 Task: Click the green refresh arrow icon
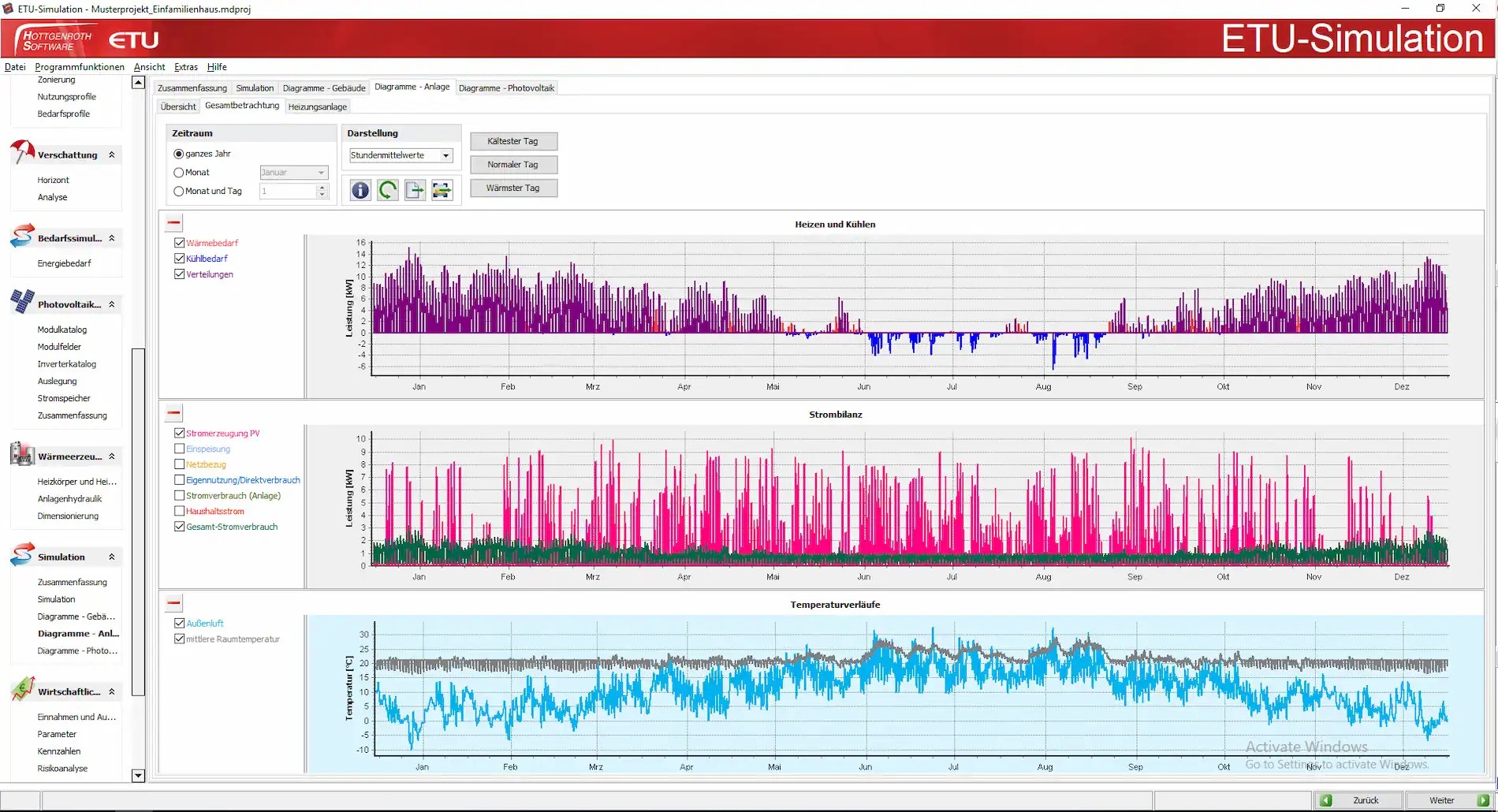(x=388, y=190)
